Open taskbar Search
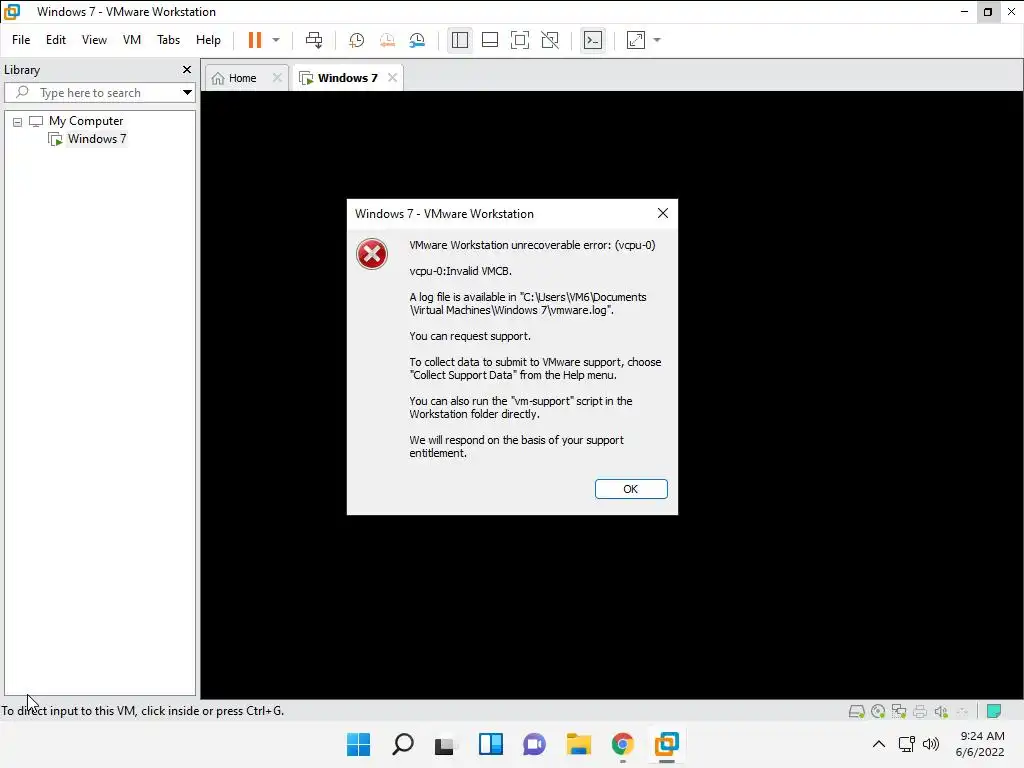This screenshot has width=1024, height=768. point(403,744)
